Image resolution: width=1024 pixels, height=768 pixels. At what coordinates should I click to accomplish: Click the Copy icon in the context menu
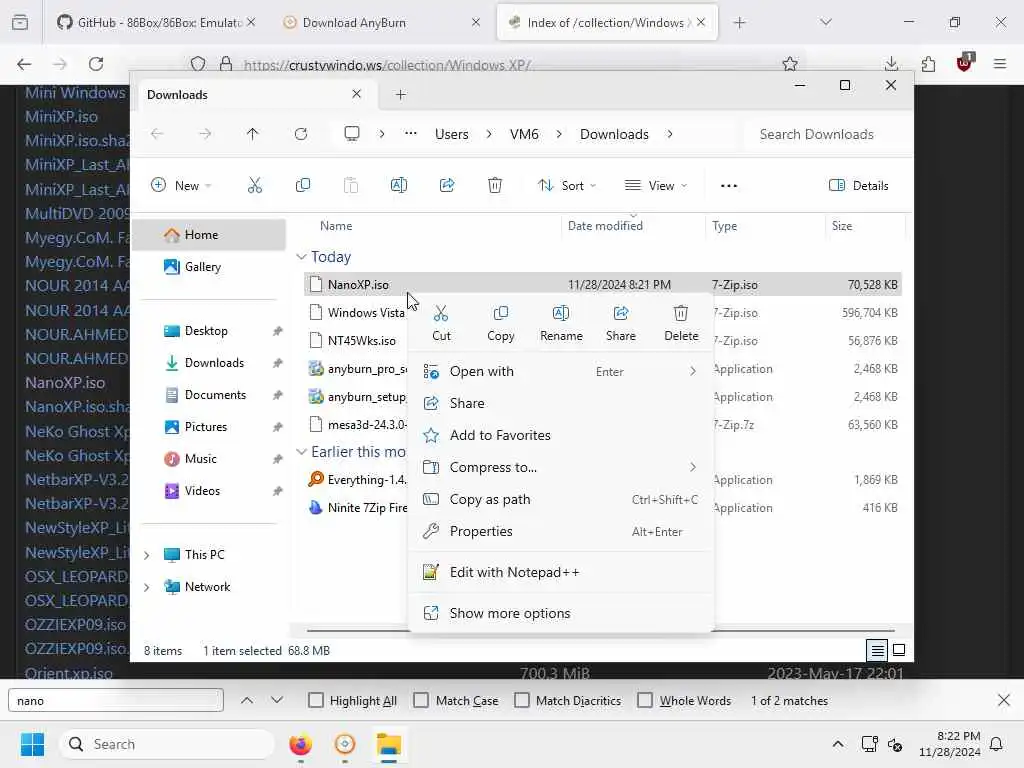tap(500, 313)
